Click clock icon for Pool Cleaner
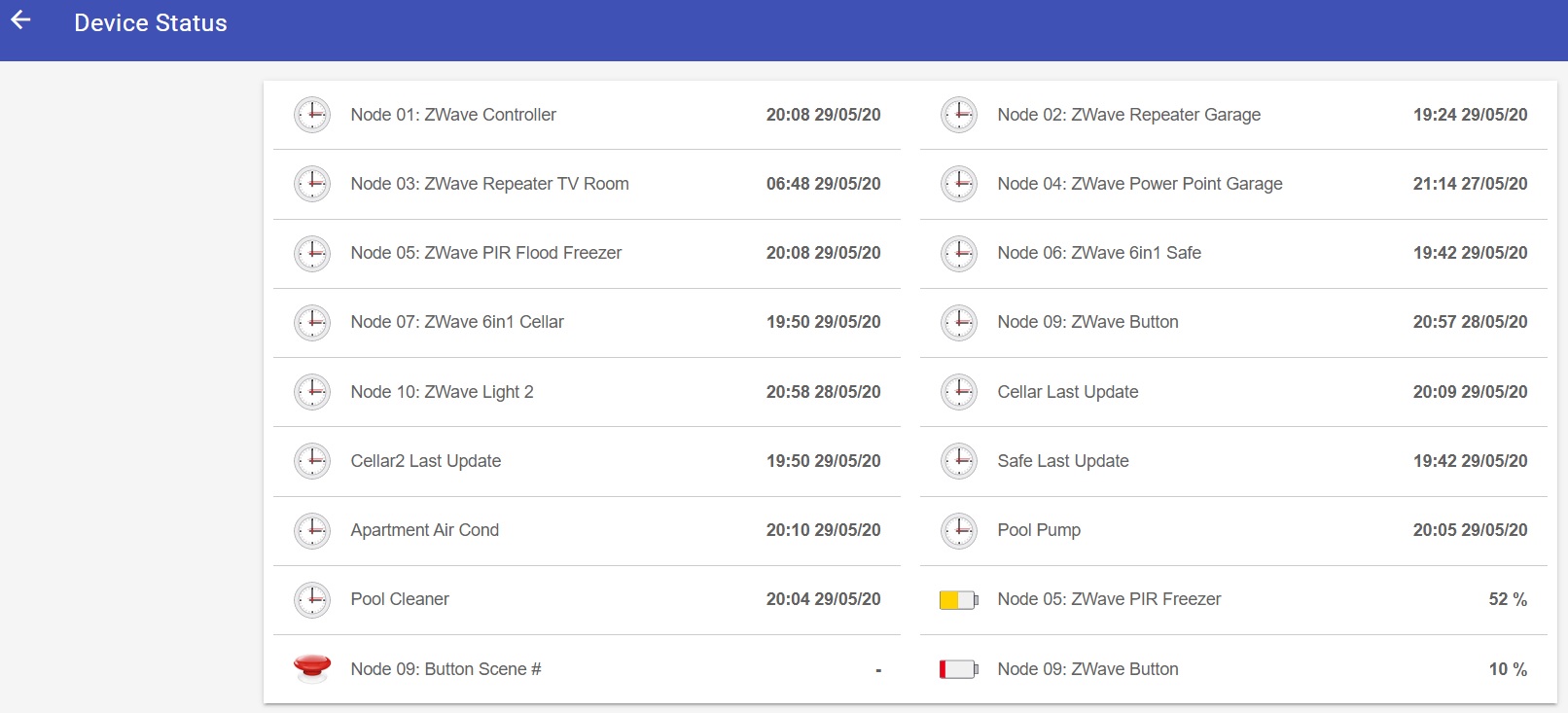The image size is (1568, 713). [x=312, y=599]
